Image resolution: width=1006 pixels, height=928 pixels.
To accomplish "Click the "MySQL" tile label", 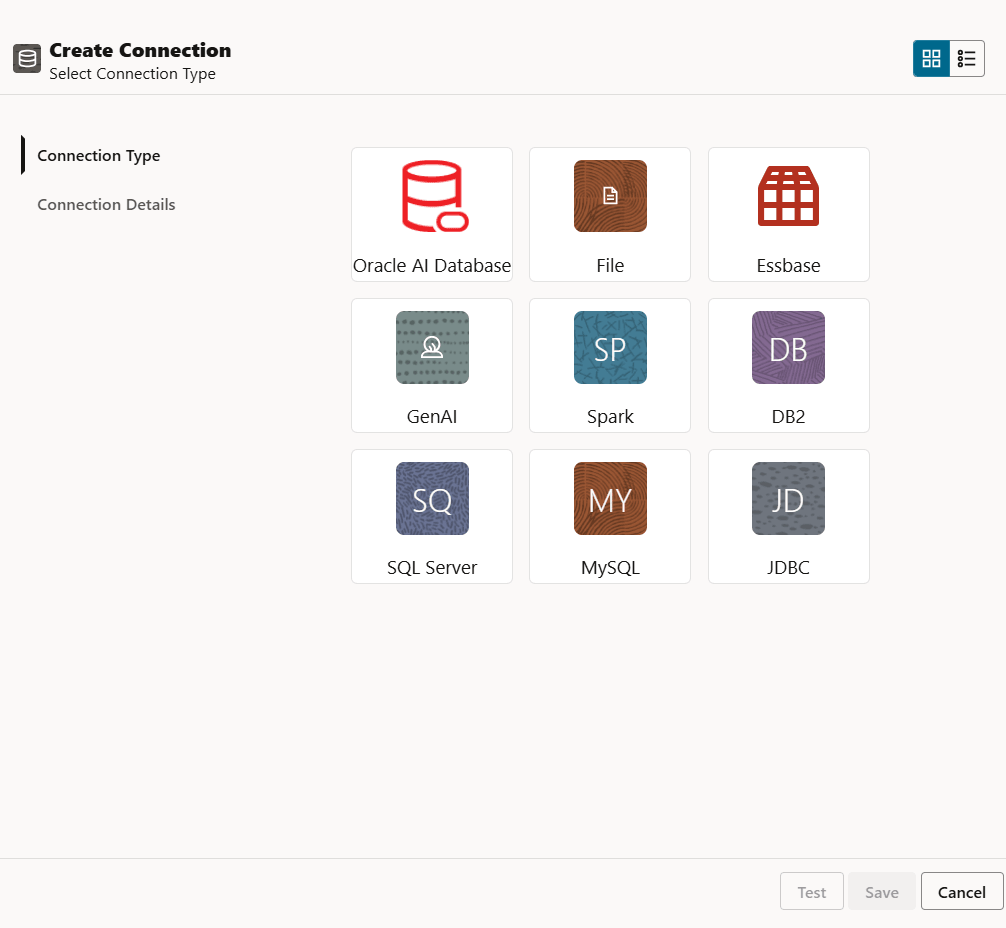I will click(x=610, y=568).
